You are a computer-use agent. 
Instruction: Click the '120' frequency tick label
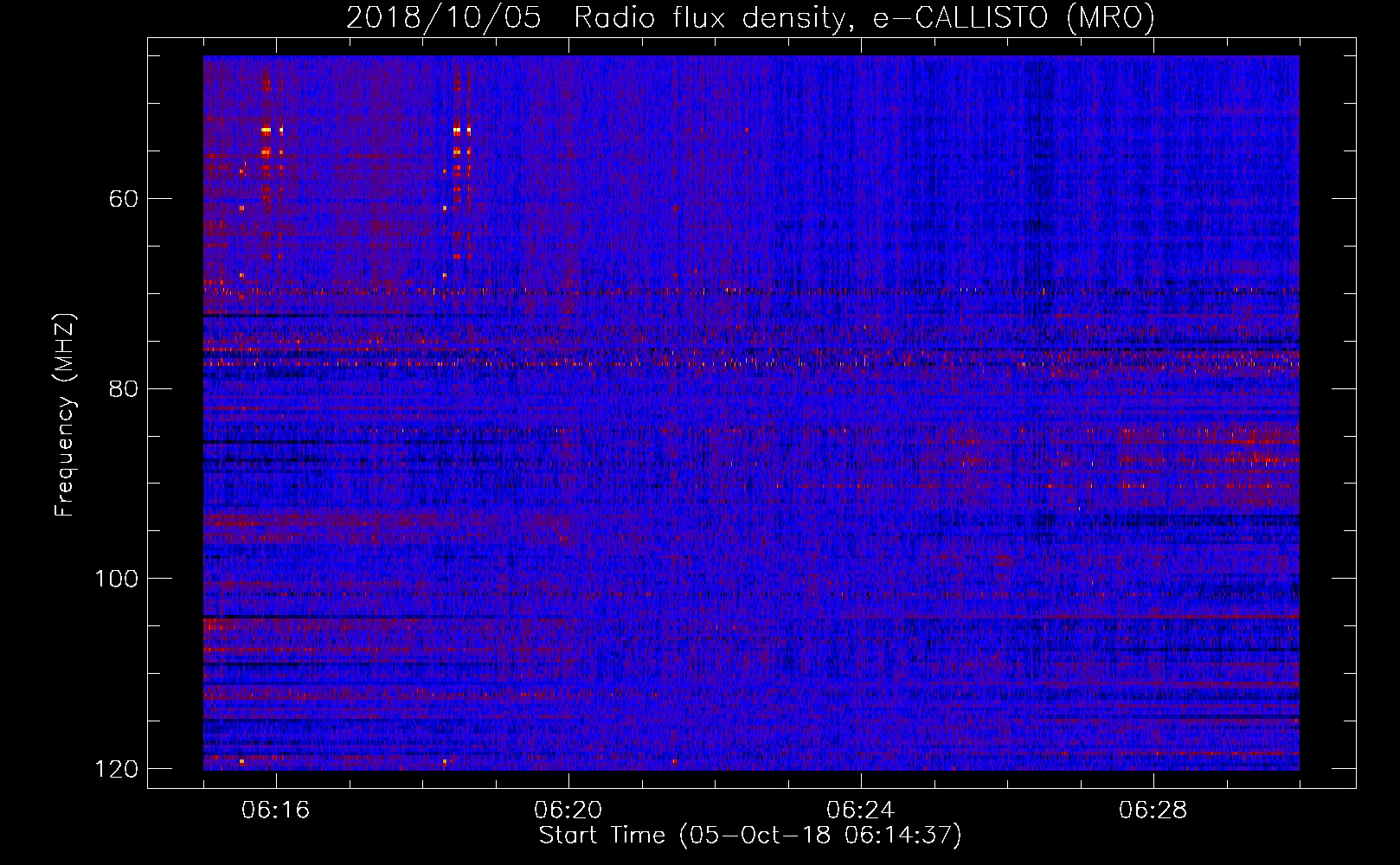click(116, 769)
